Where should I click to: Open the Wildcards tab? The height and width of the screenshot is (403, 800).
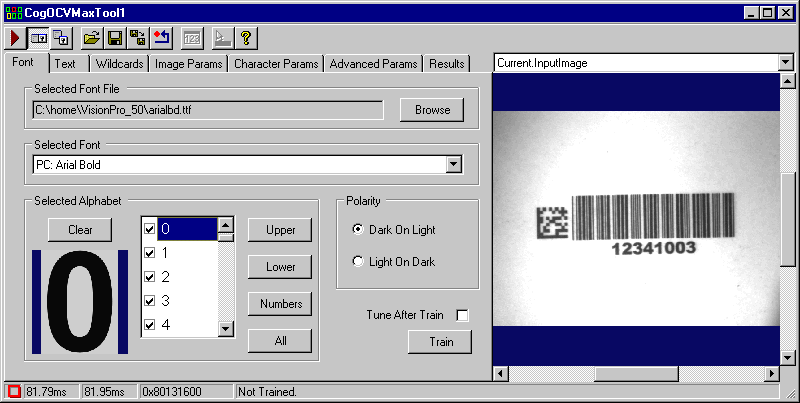click(x=119, y=64)
